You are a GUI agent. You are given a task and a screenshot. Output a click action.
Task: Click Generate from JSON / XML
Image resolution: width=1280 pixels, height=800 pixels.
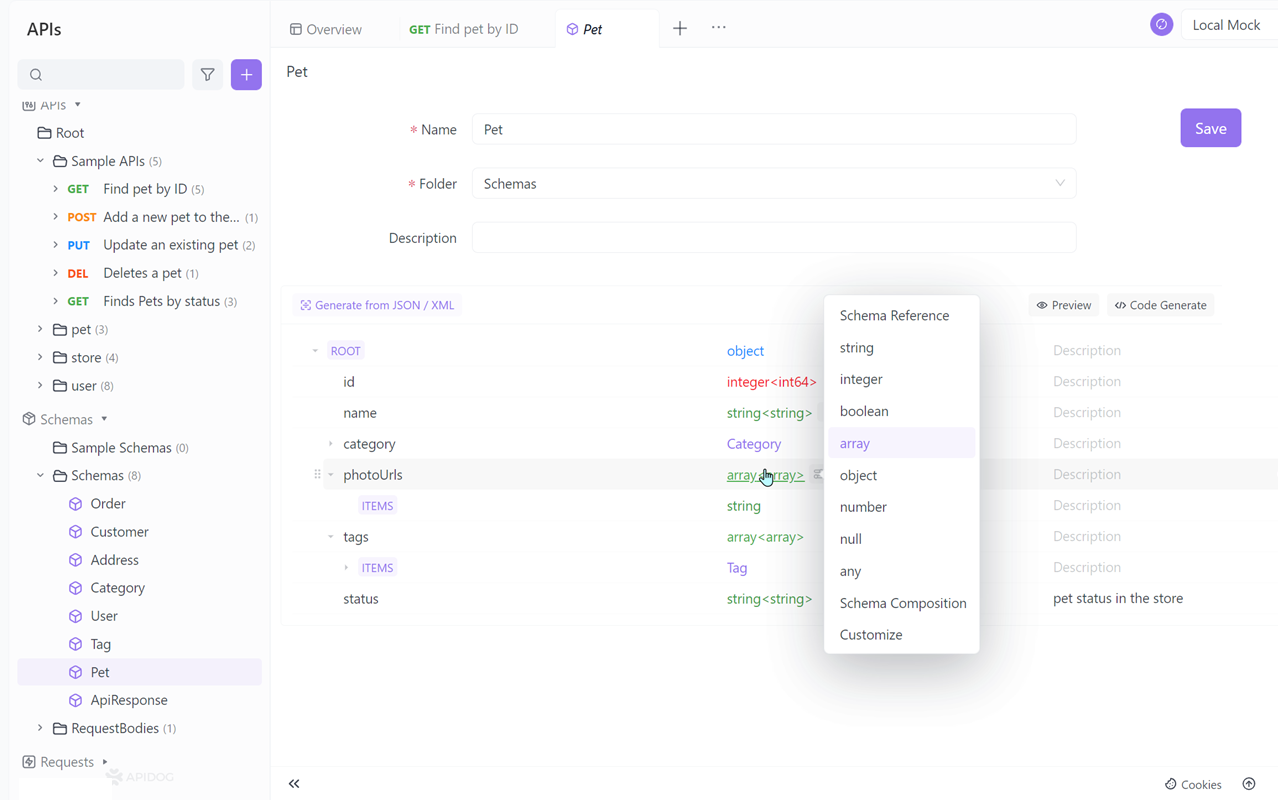[x=377, y=305]
